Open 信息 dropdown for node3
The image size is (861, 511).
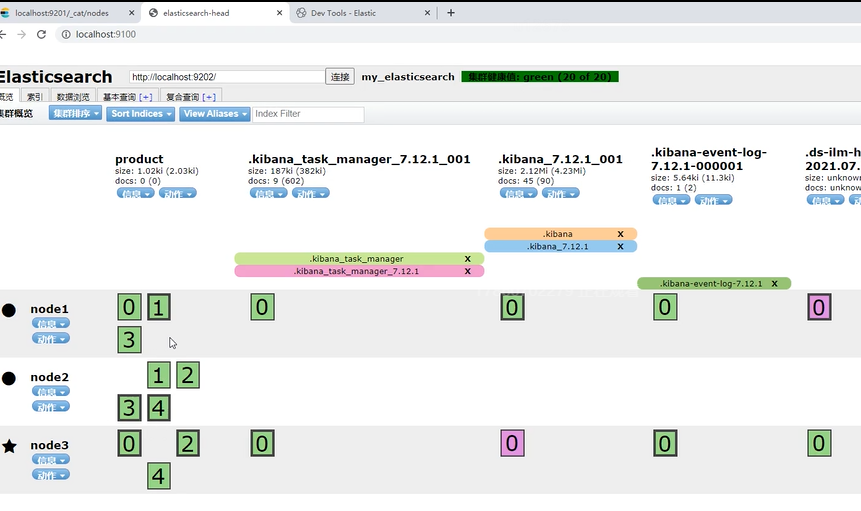pos(51,459)
